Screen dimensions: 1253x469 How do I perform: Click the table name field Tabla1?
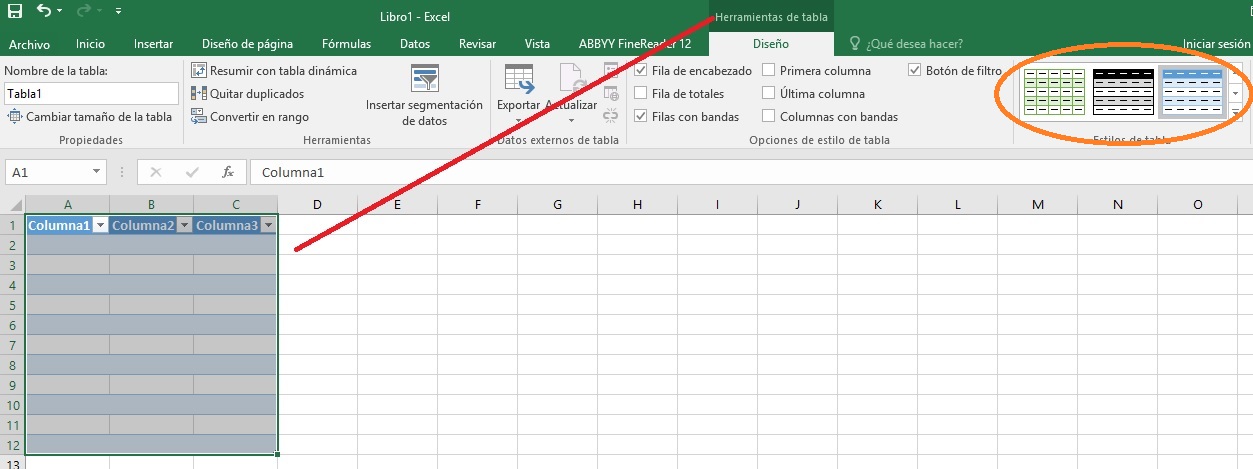pyautogui.click(x=90, y=93)
